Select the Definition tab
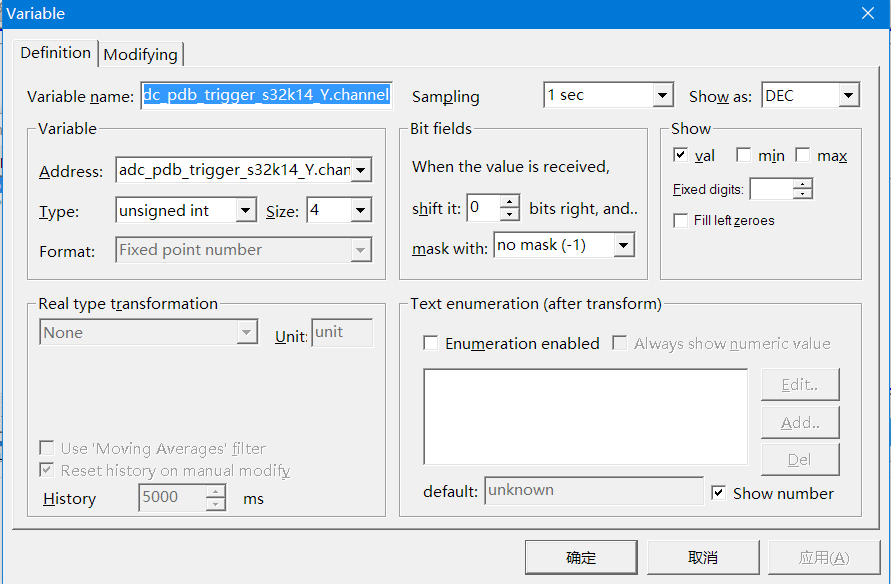This screenshot has height=584, width=891. (56, 53)
